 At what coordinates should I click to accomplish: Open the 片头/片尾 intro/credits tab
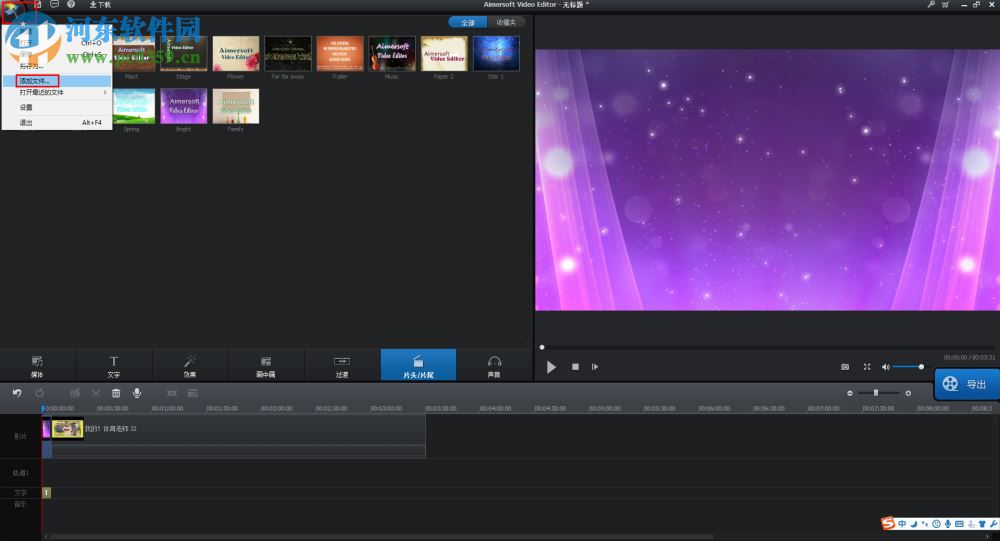point(418,366)
